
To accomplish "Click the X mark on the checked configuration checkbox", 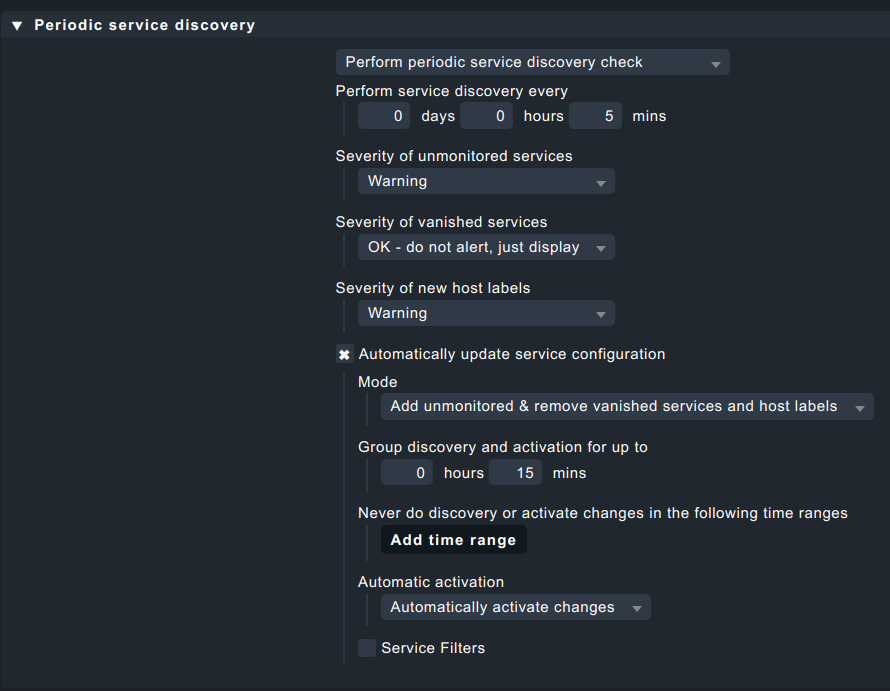I will tap(344, 354).
